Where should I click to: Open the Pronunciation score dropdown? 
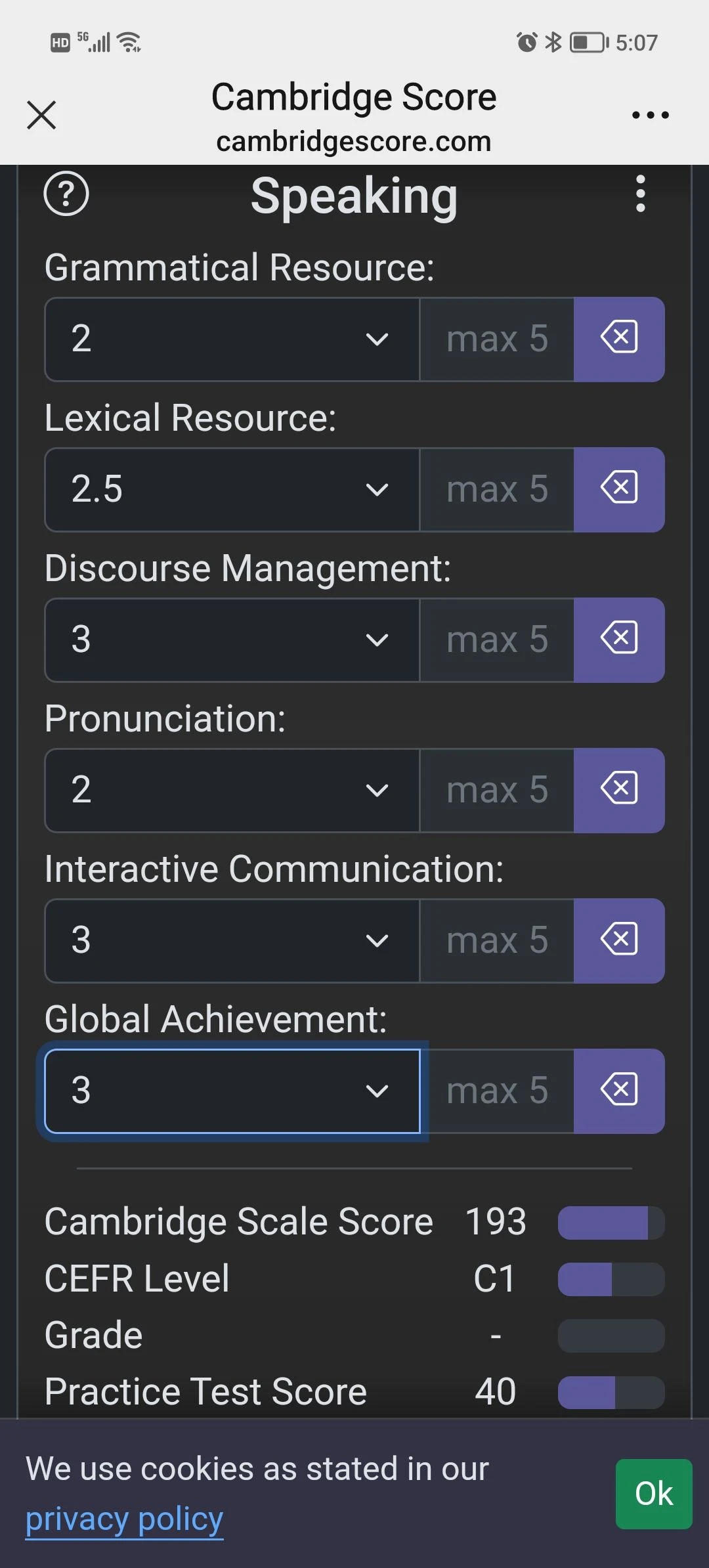[232, 790]
